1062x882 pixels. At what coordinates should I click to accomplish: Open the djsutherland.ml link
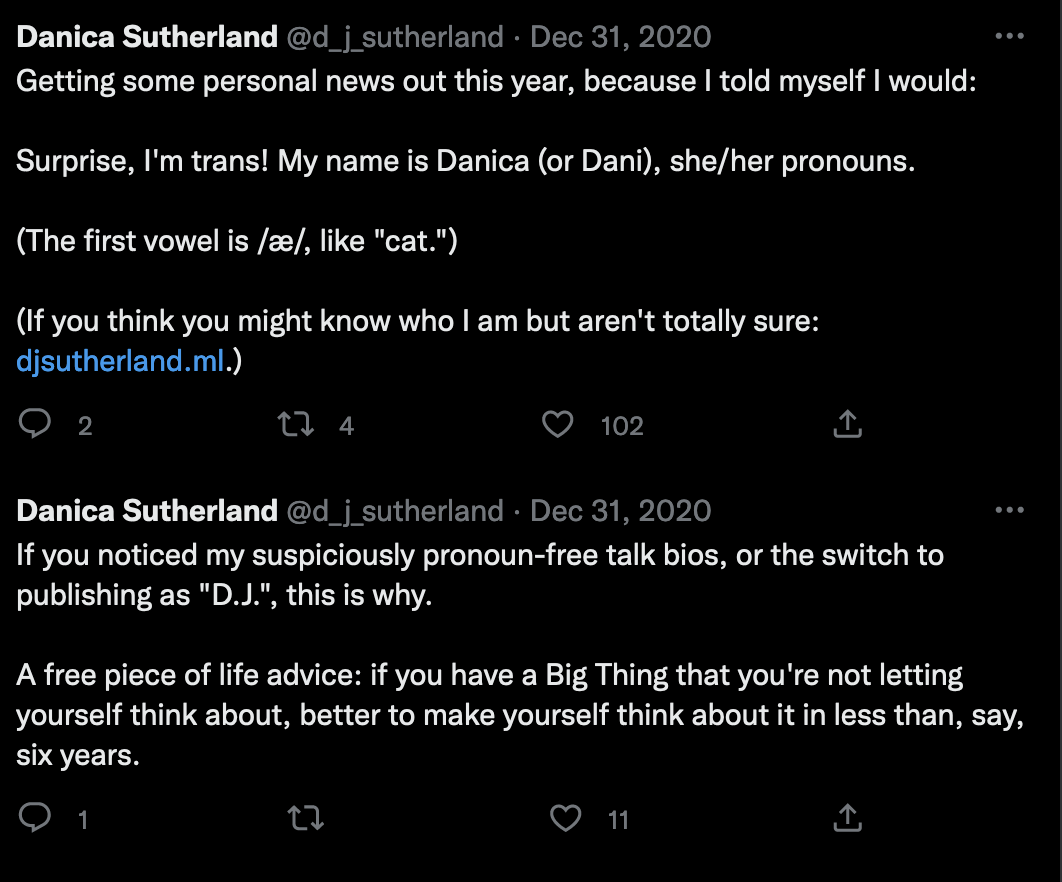(x=121, y=362)
